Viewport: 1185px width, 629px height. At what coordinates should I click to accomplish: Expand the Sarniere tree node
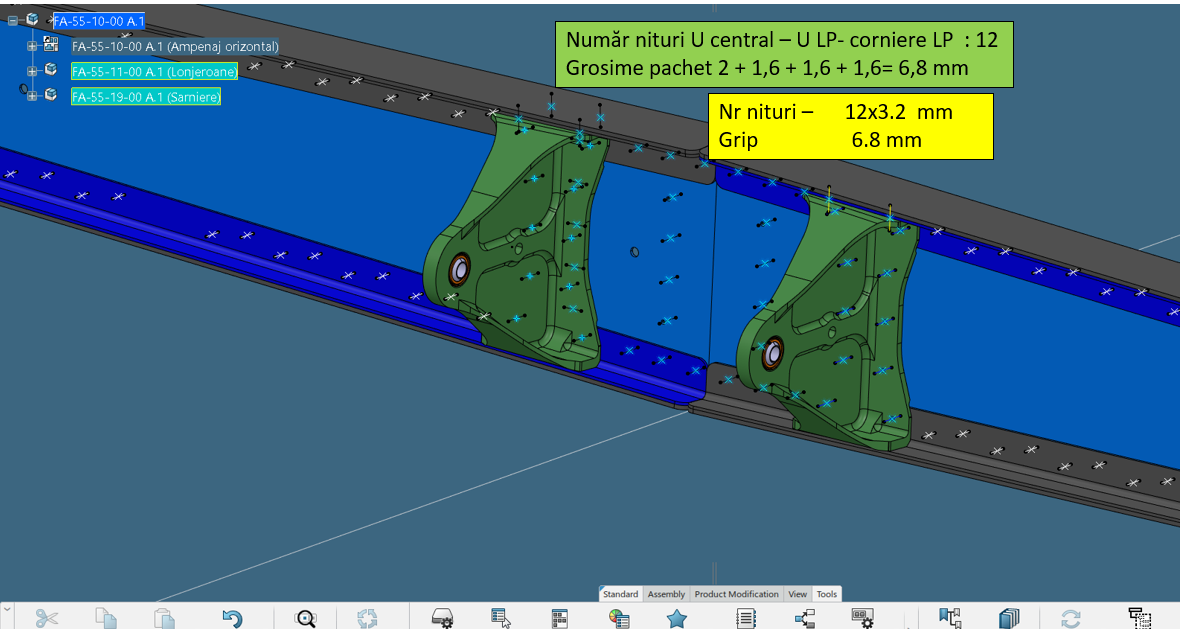32,96
